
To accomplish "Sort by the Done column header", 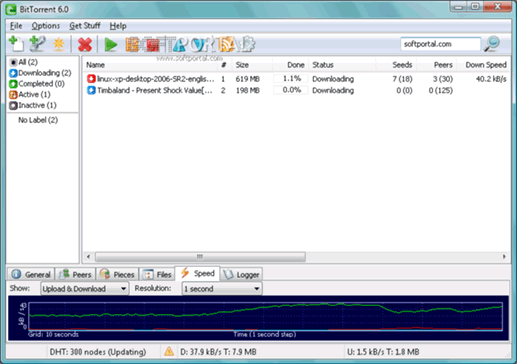I will [x=291, y=65].
